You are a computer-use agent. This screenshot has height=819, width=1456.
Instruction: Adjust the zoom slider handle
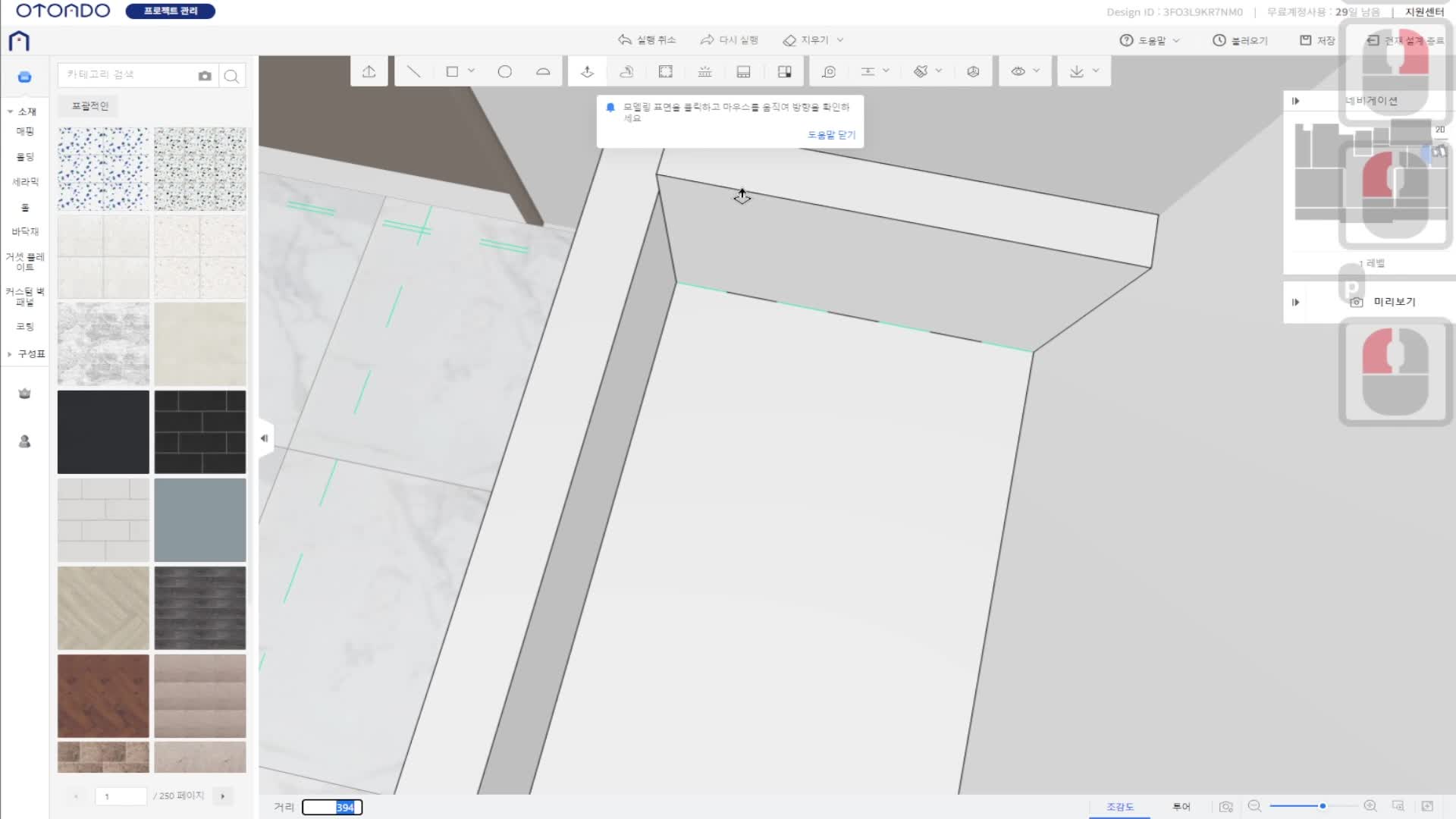(x=1323, y=806)
